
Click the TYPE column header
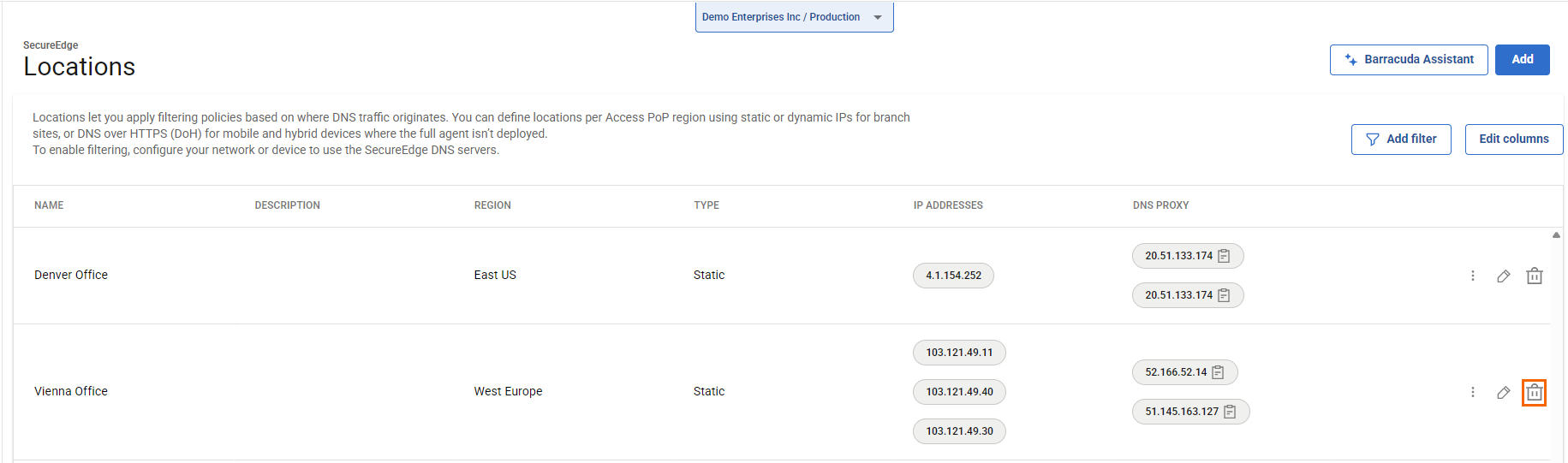point(706,205)
